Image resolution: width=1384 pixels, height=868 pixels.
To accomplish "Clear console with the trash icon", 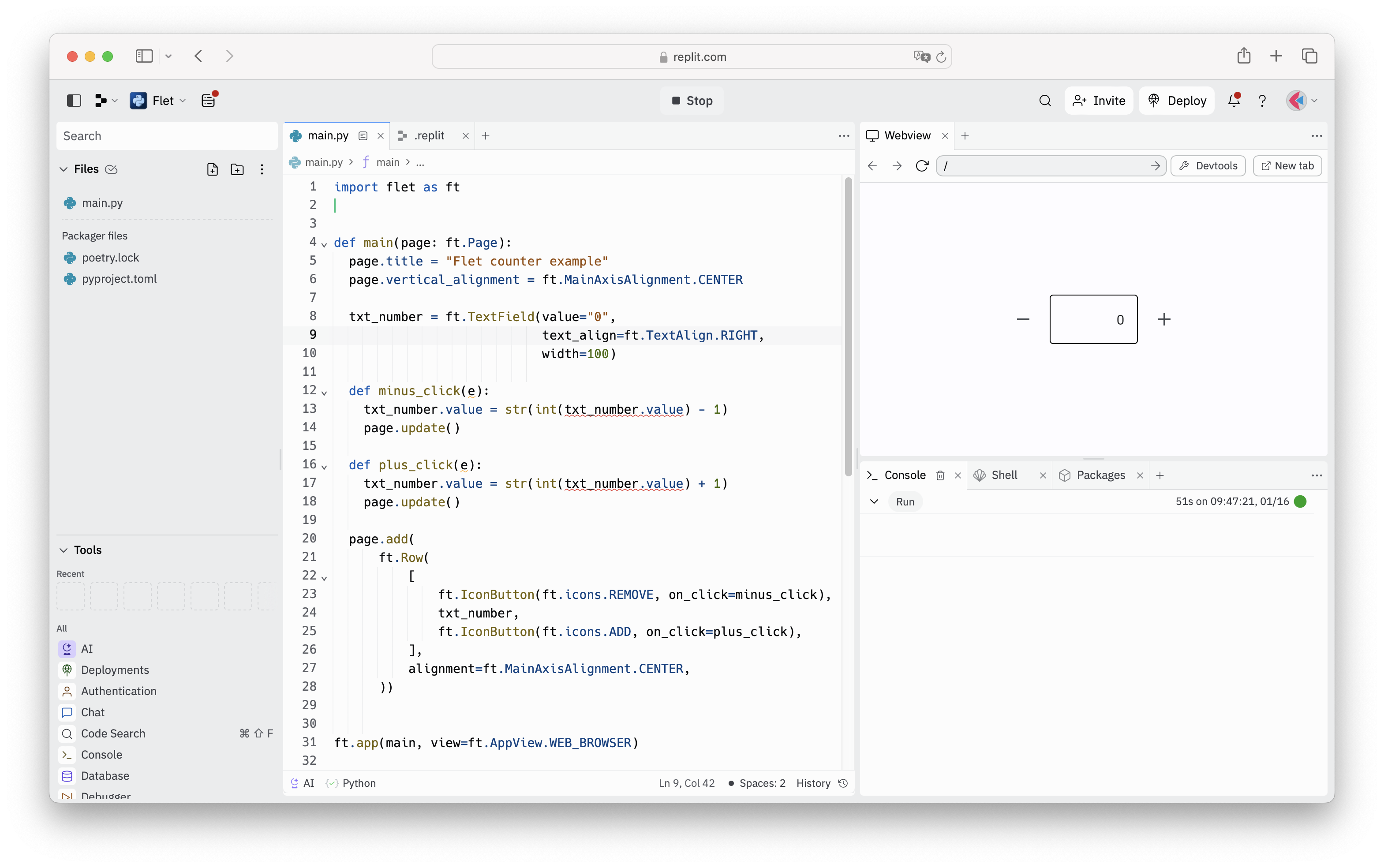I will pos(940,475).
